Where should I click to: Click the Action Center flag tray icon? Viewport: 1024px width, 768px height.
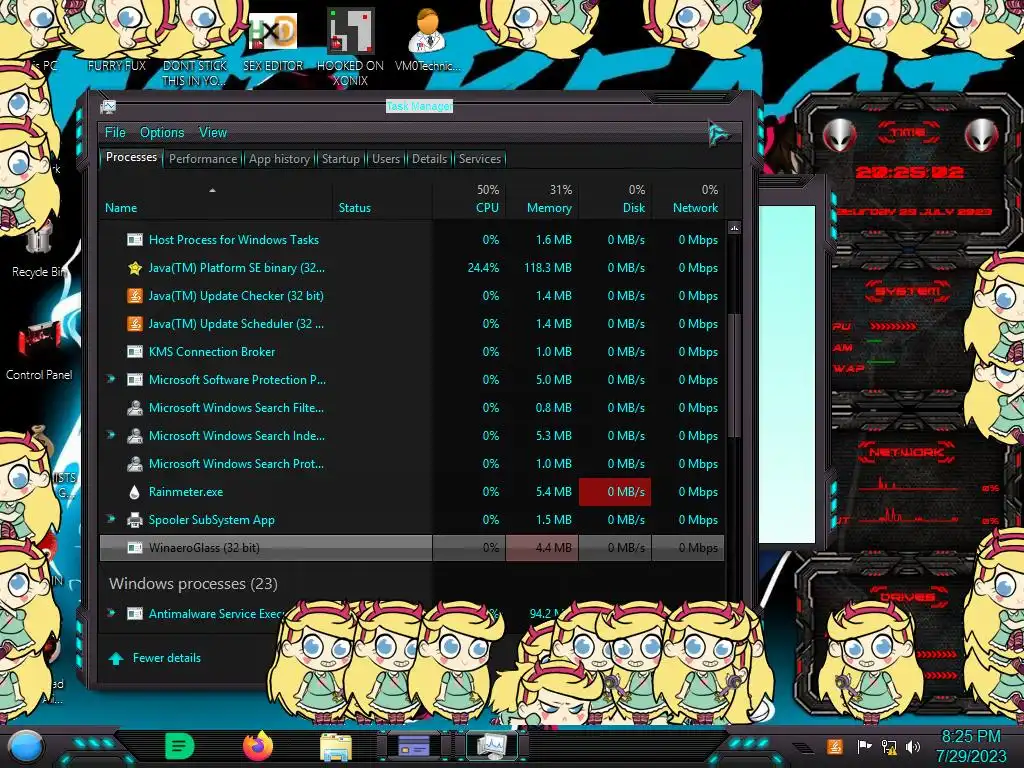[x=864, y=746]
